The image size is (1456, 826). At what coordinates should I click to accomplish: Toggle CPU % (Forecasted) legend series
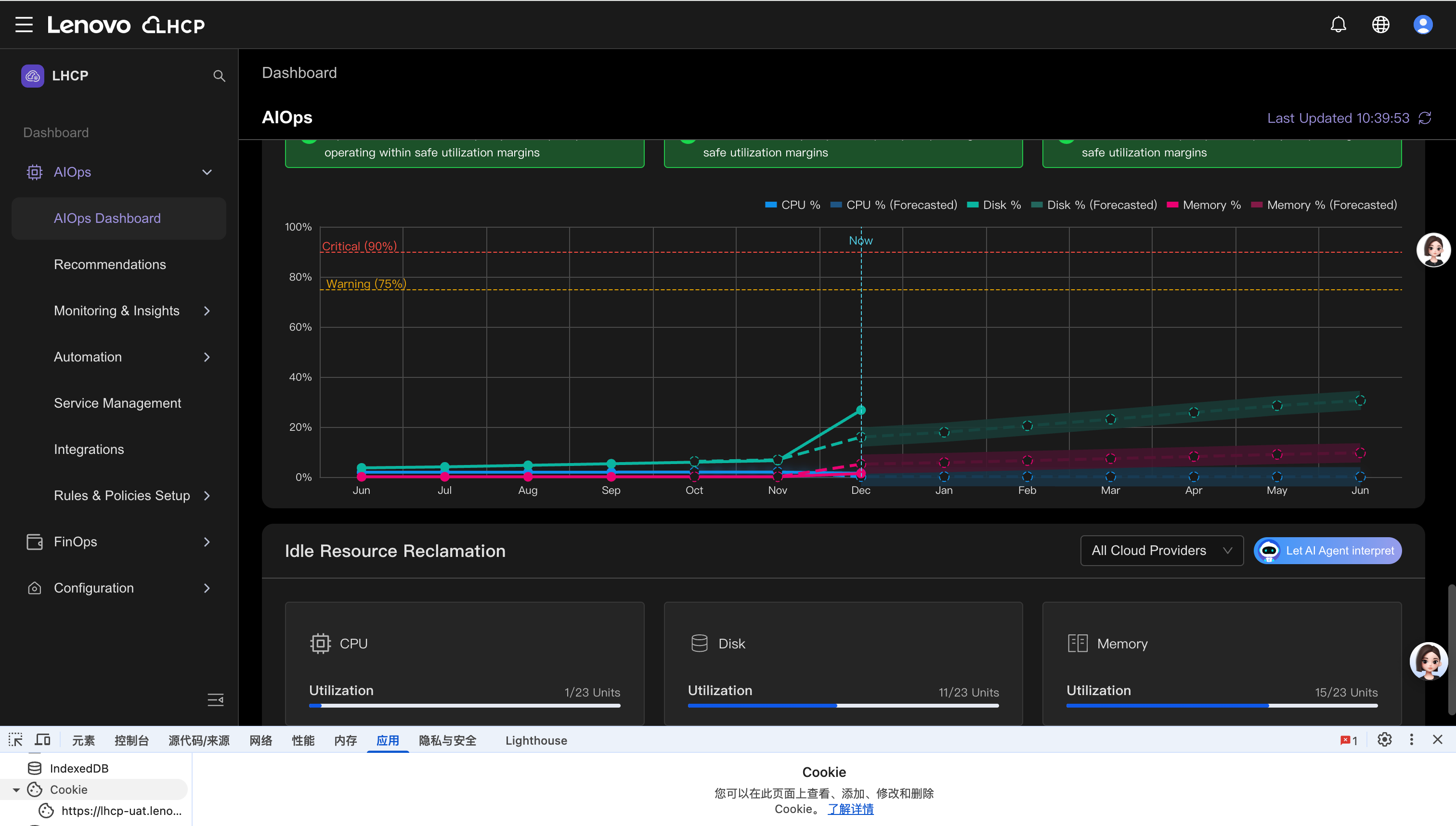894,205
